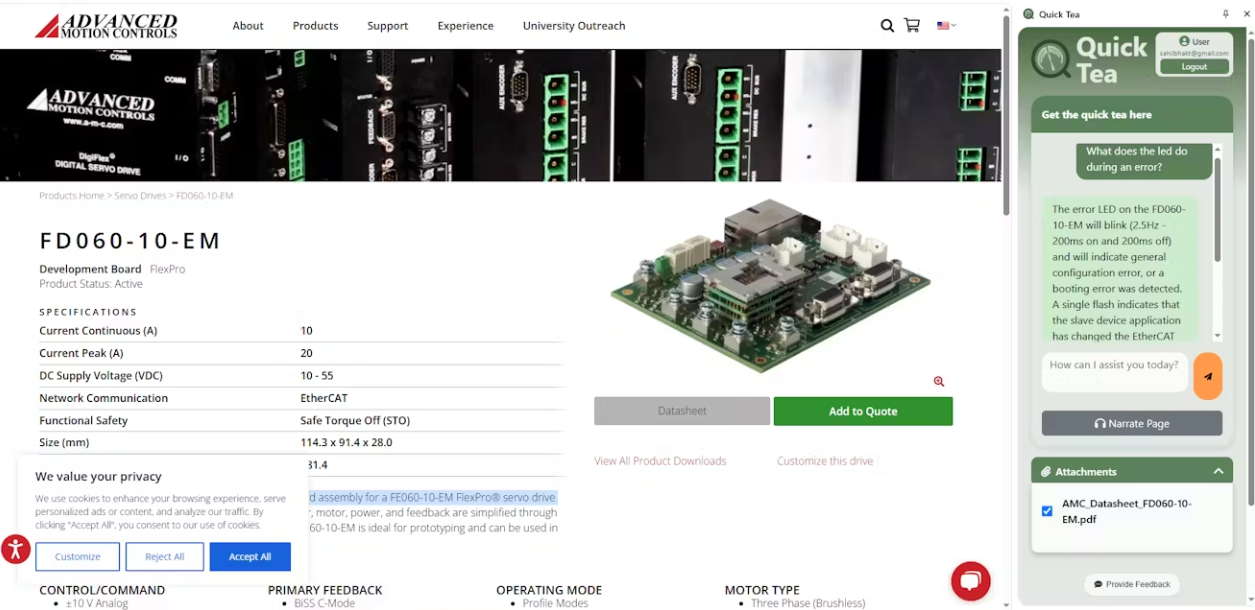Click the EtherCAT value in specifications

(324, 398)
